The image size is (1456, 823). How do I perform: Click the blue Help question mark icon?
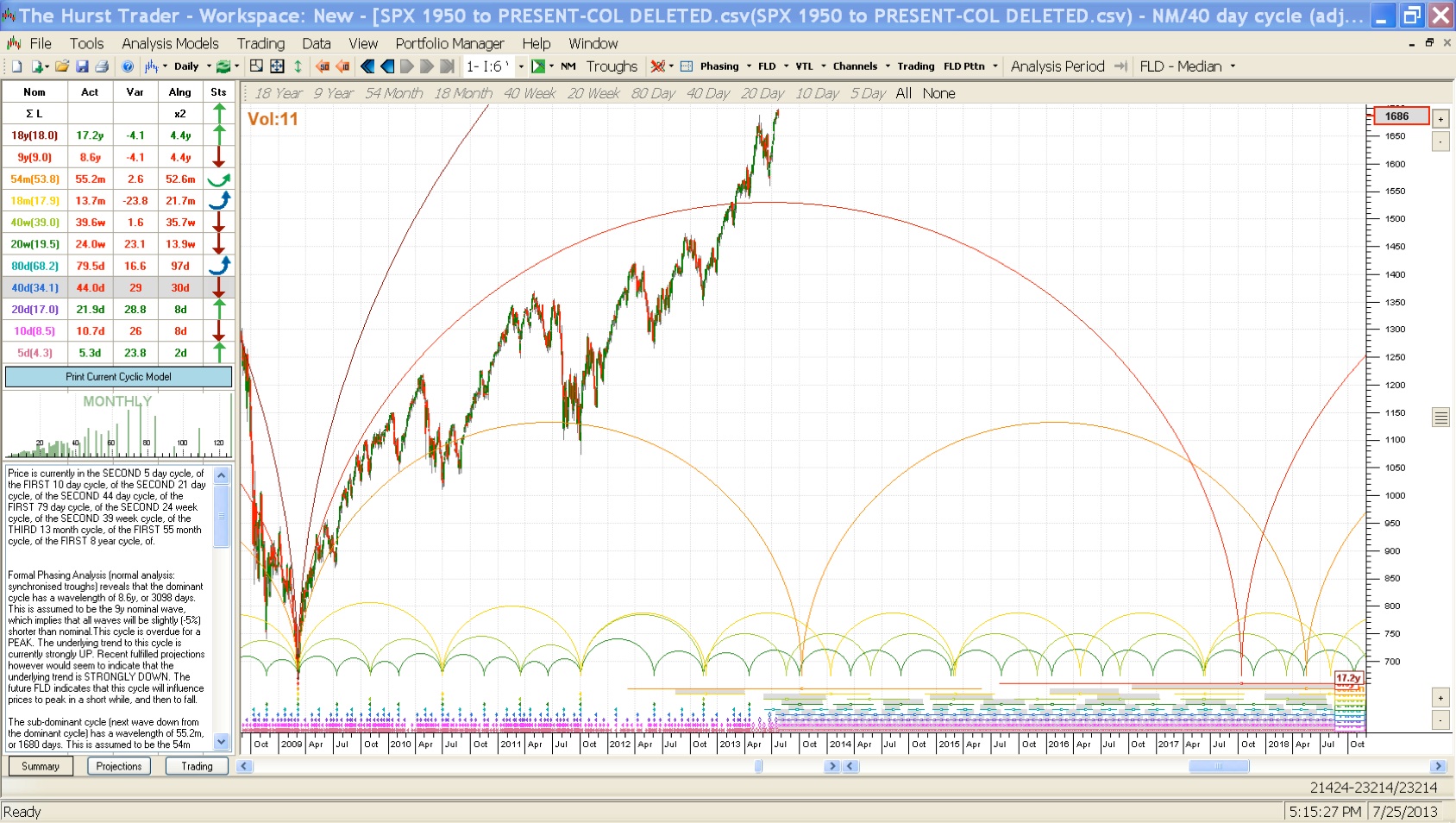pyautogui.click(x=128, y=66)
